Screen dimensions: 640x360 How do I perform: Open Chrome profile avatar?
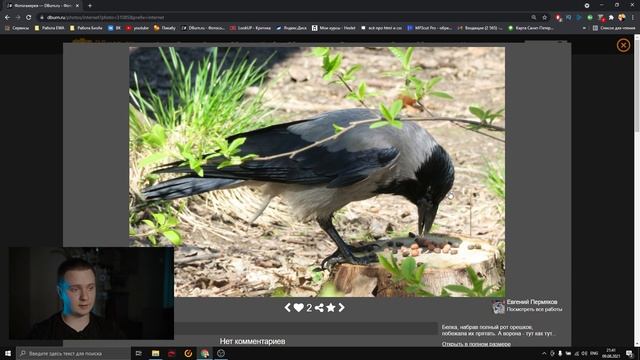(x=622, y=18)
